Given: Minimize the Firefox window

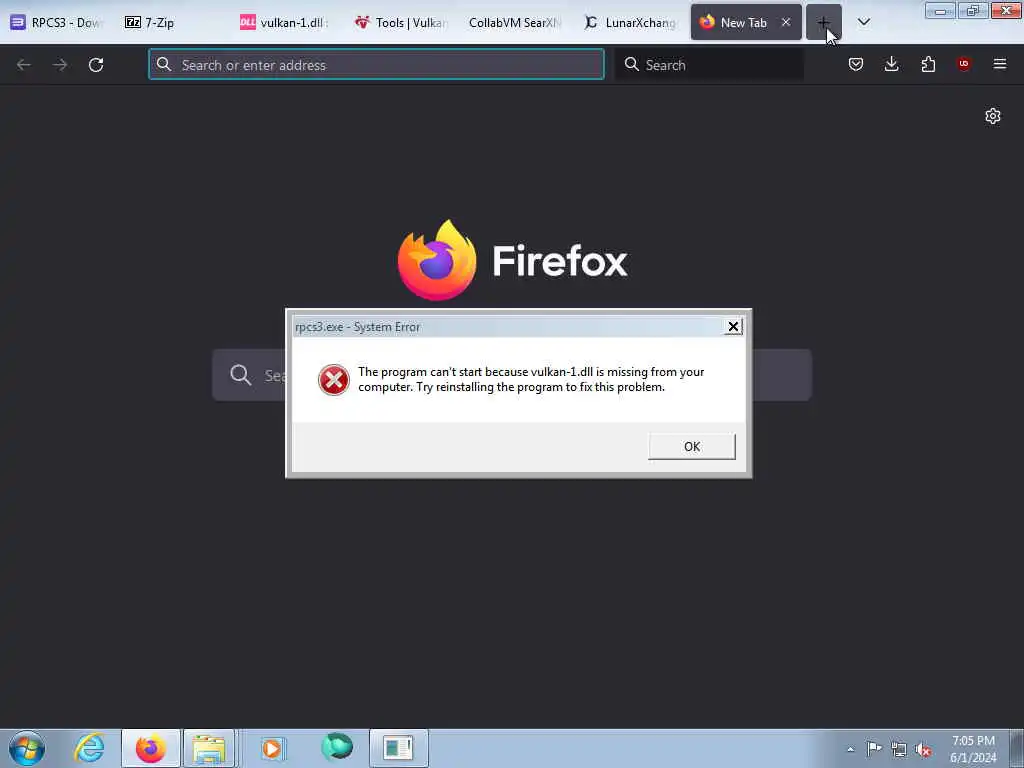Looking at the screenshot, I should (940, 11).
